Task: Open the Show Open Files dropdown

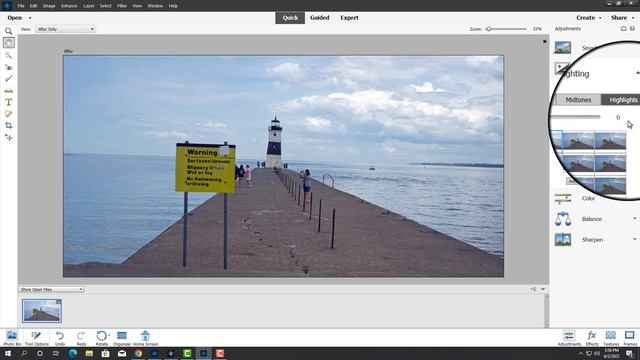Action: click(x=51, y=289)
